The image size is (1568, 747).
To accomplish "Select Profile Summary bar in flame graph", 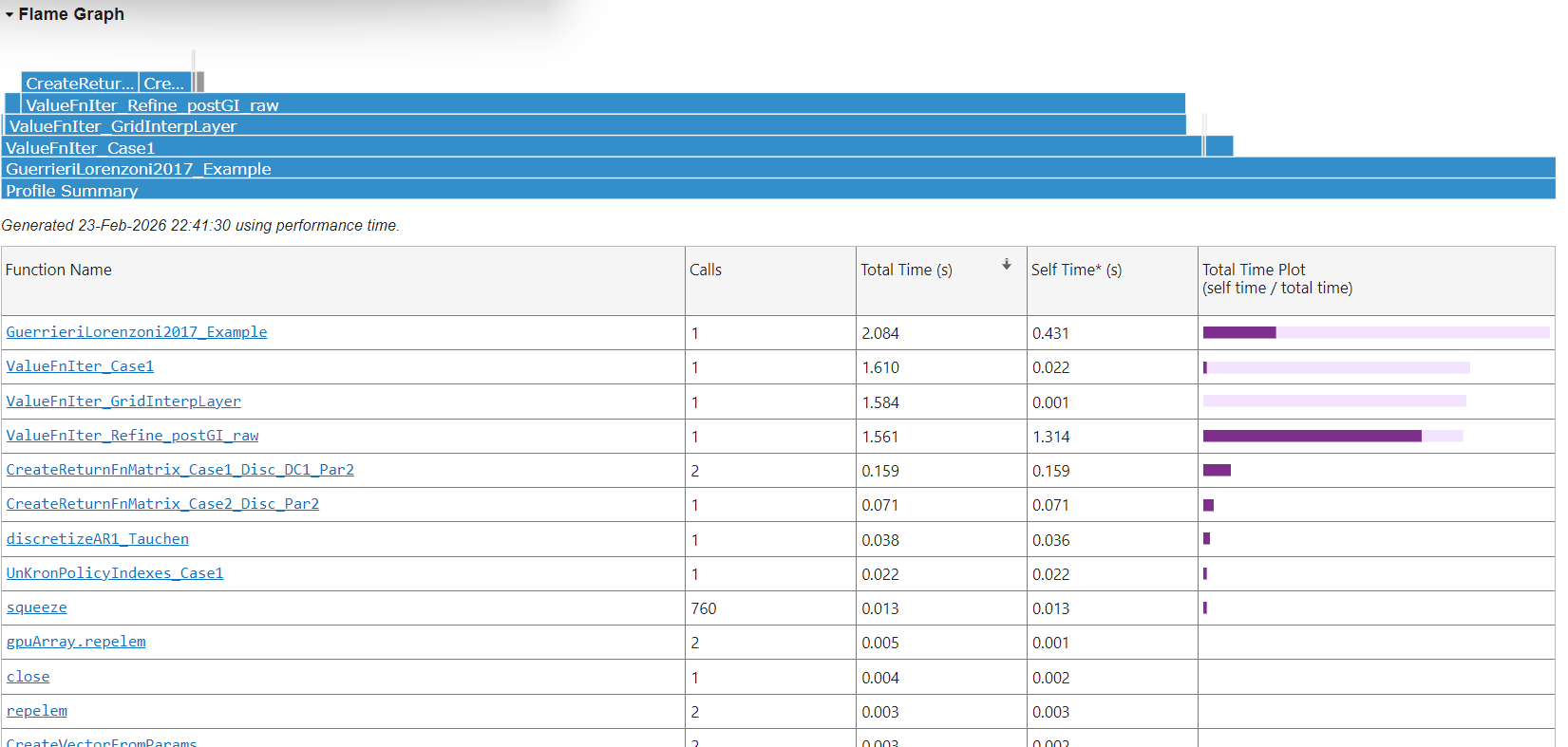I will pos(777,191).
